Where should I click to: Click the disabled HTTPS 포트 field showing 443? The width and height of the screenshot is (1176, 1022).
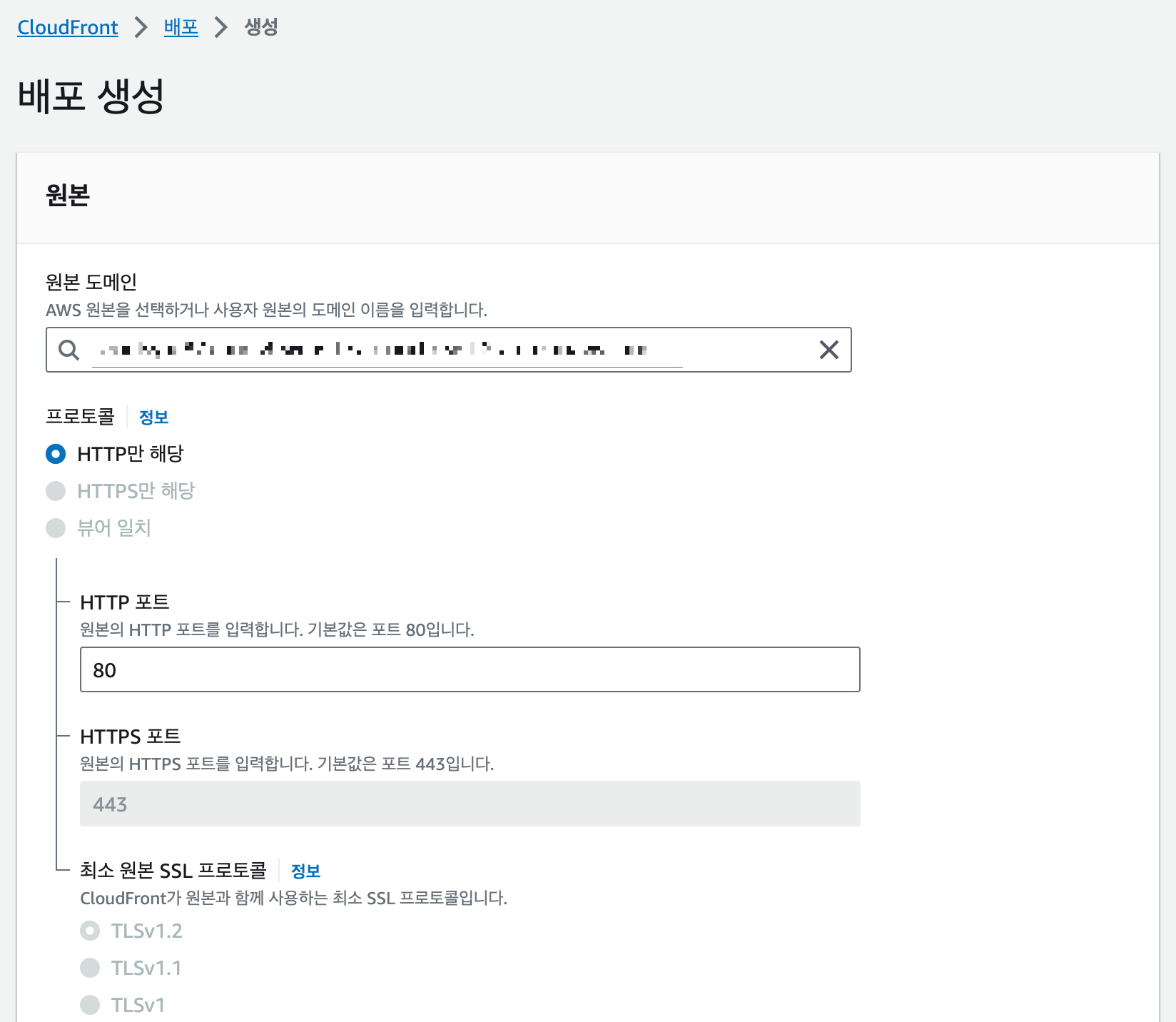point(470,804)
